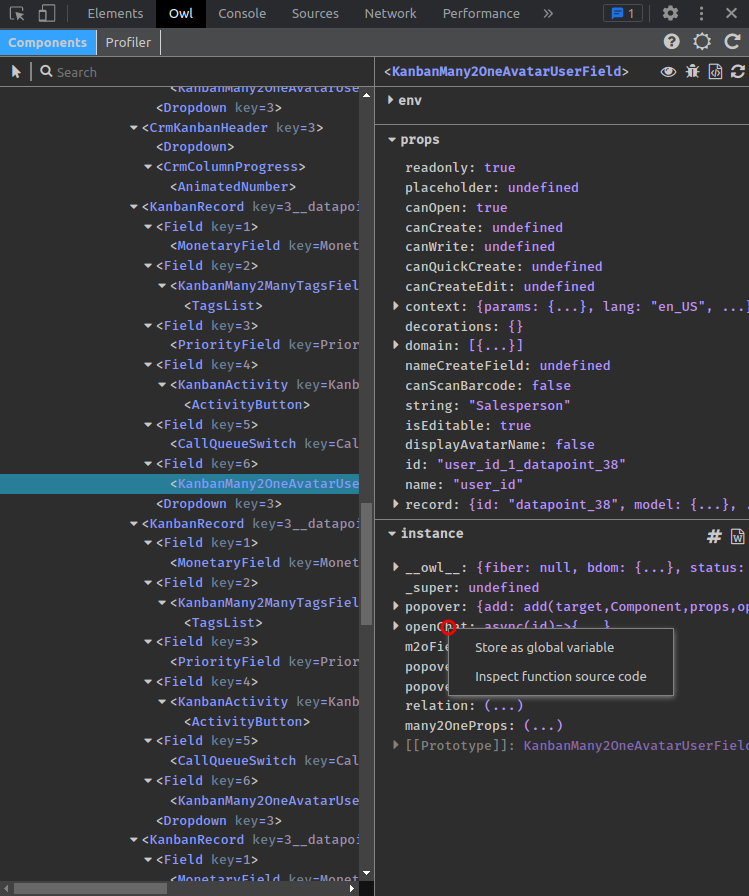This screenshot has width=749, height=896.
Task: Click the hash icon in instance section
Action: (714, 536)
